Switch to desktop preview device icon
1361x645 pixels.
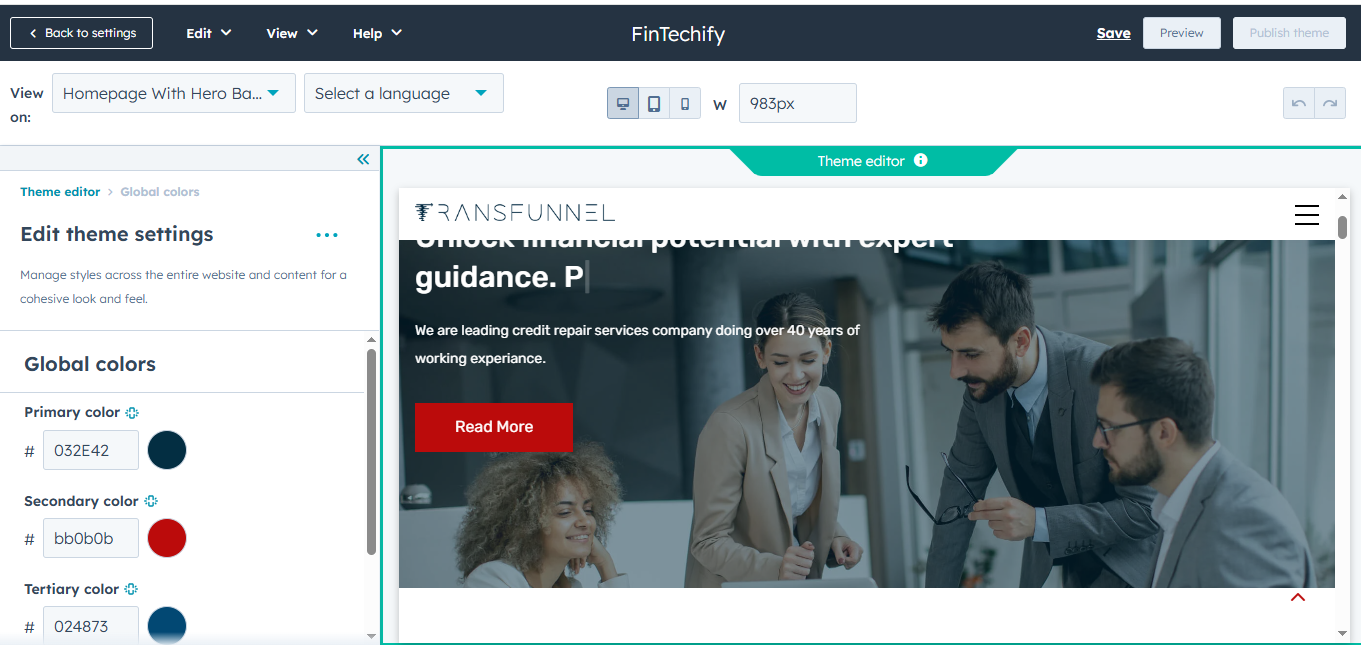(x=623, y=103)
